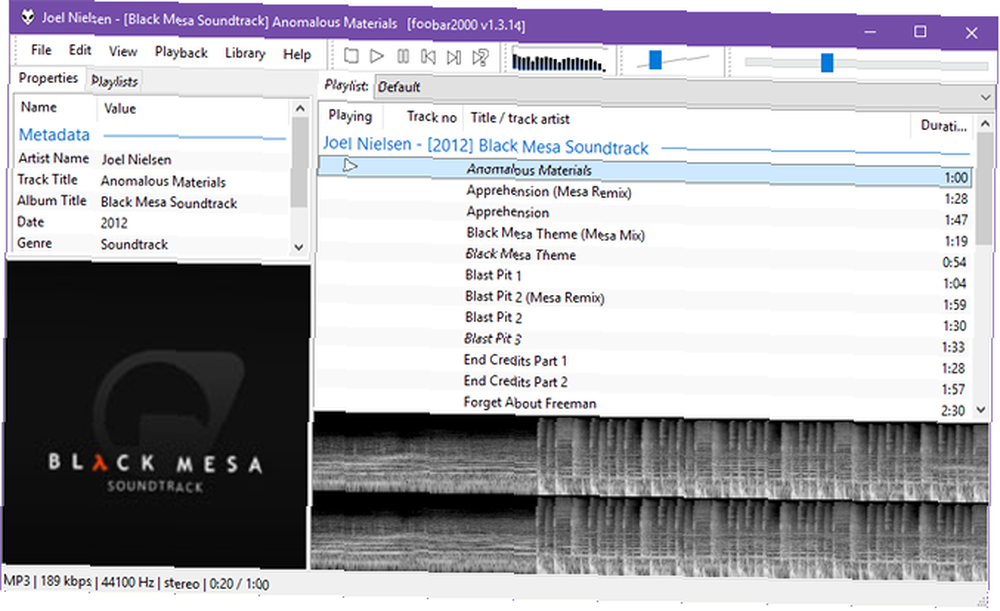
Task: Click the playlist scroll down arrow
Action: tap(982, 409)
